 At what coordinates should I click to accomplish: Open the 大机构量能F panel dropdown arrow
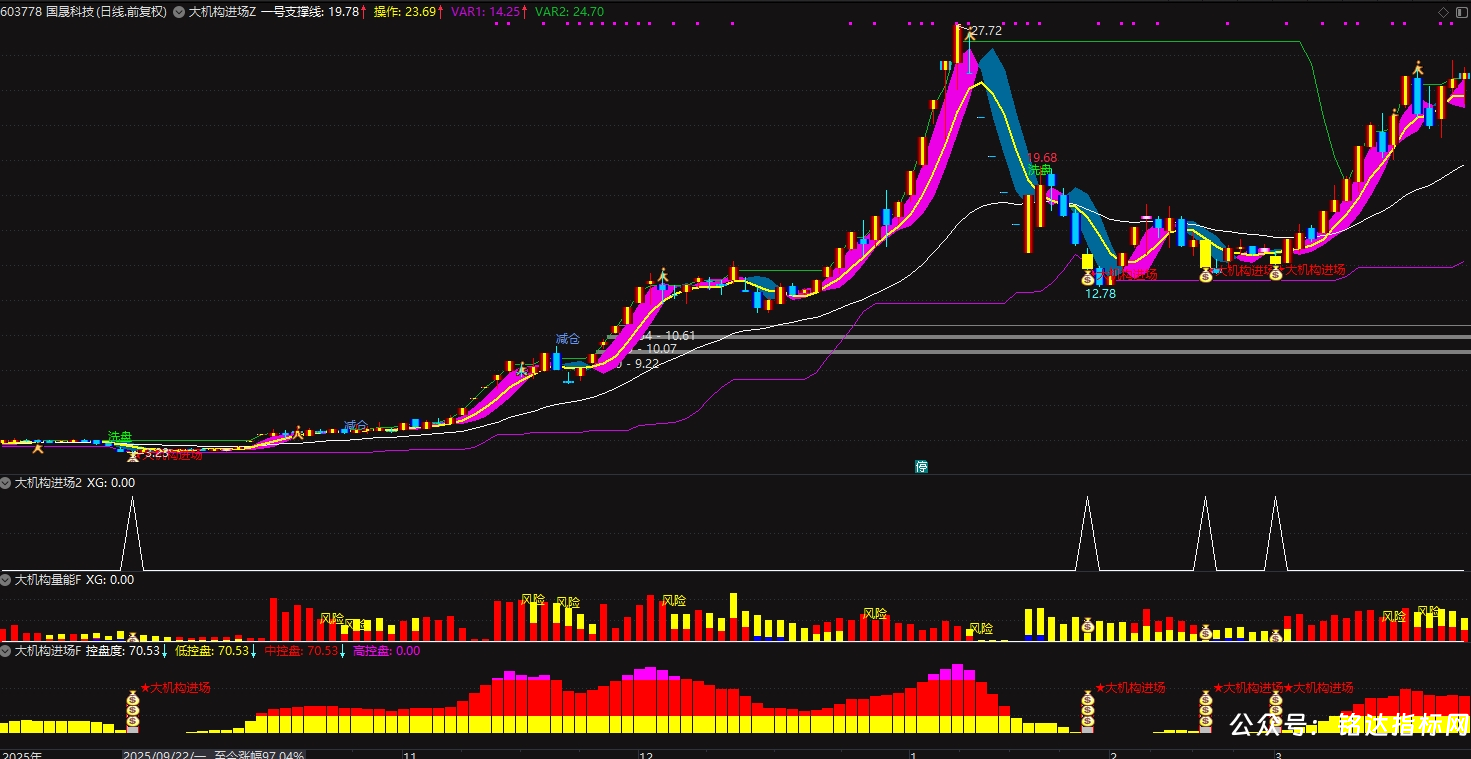coord(6,579)
